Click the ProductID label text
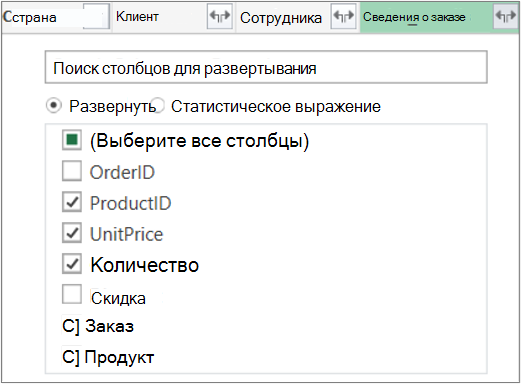 130,203
